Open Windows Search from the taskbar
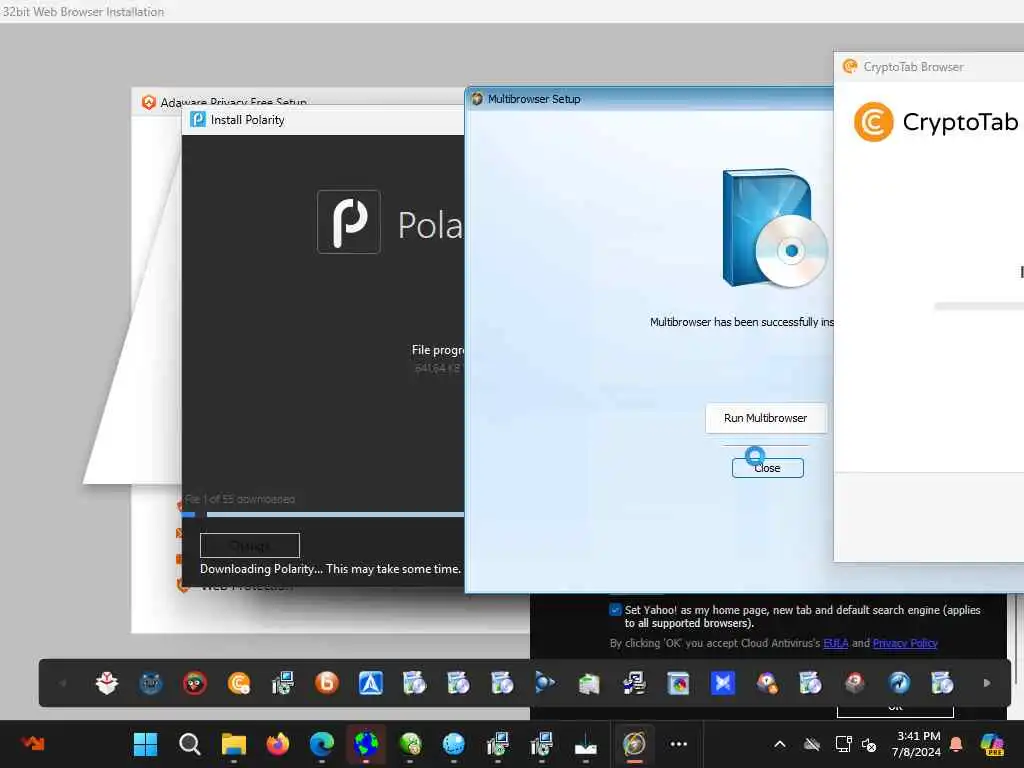Image resolution: width=1024 pixels, height=768 pixels. point(189,744)
